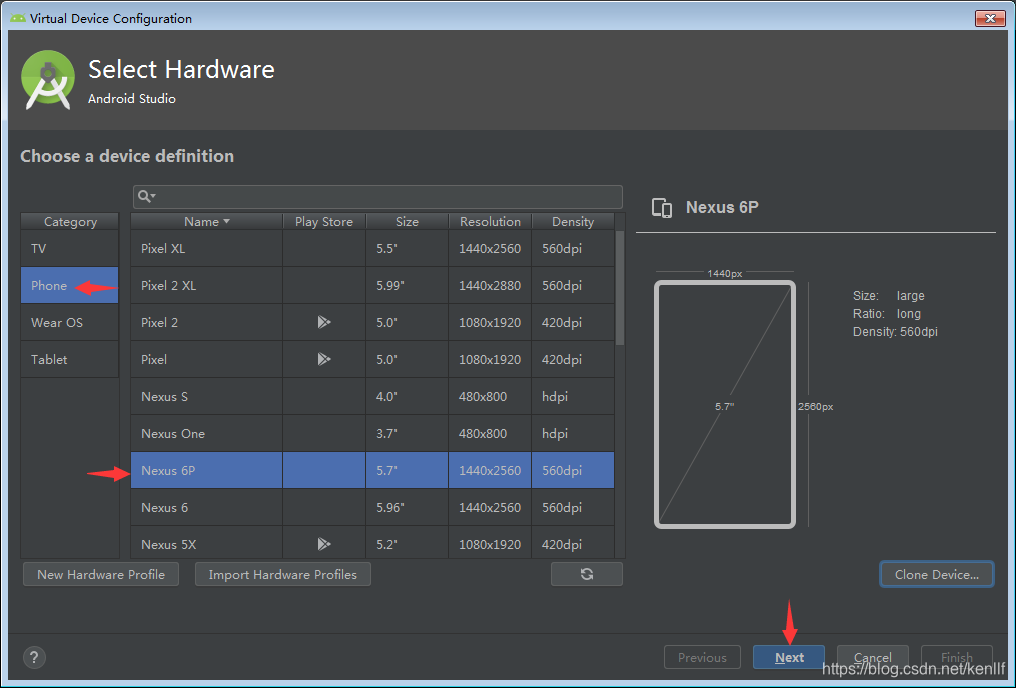
Task: Open the help question mark icon
Action: 34,657
